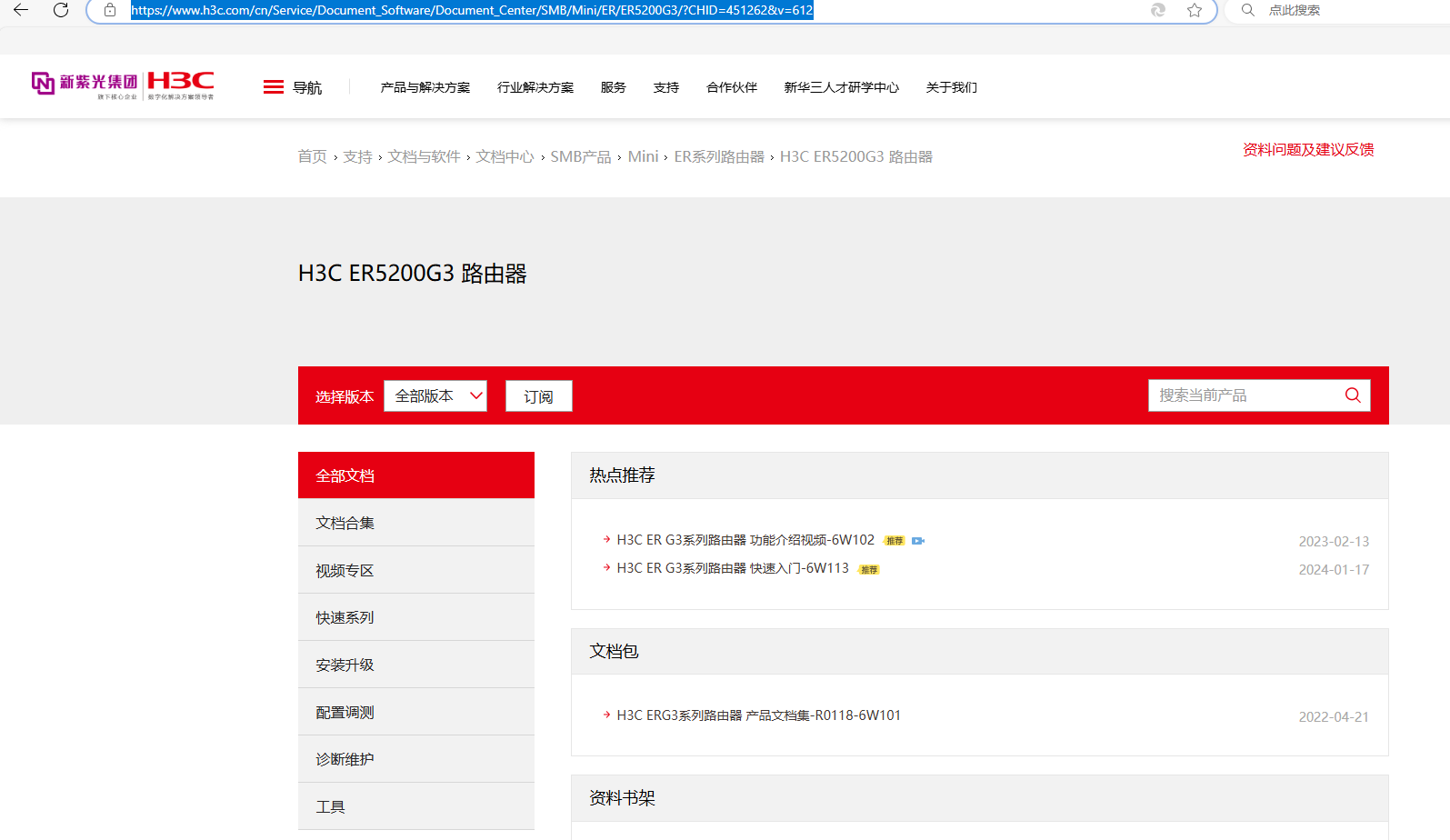The height and width of the screenshot is (840, 1450).
Task: Click the 选择版本 label
Action: pyautogui.click(x=345, y=397)
